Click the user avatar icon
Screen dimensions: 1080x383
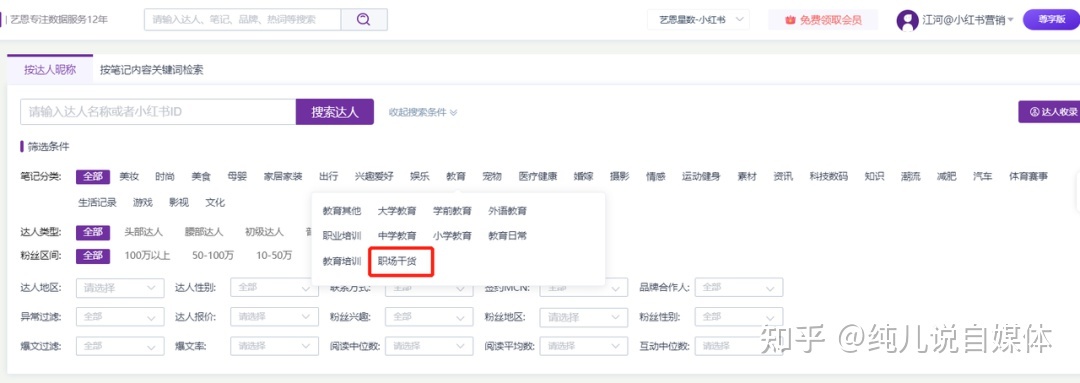[x=907, y=20]
